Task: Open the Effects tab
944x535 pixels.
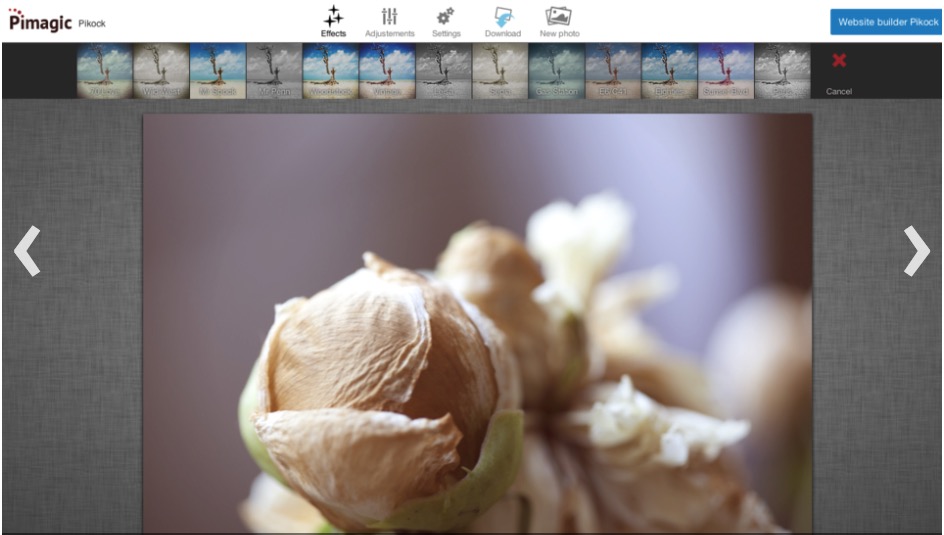Action: pyautogui.click(x=333, y=21)
